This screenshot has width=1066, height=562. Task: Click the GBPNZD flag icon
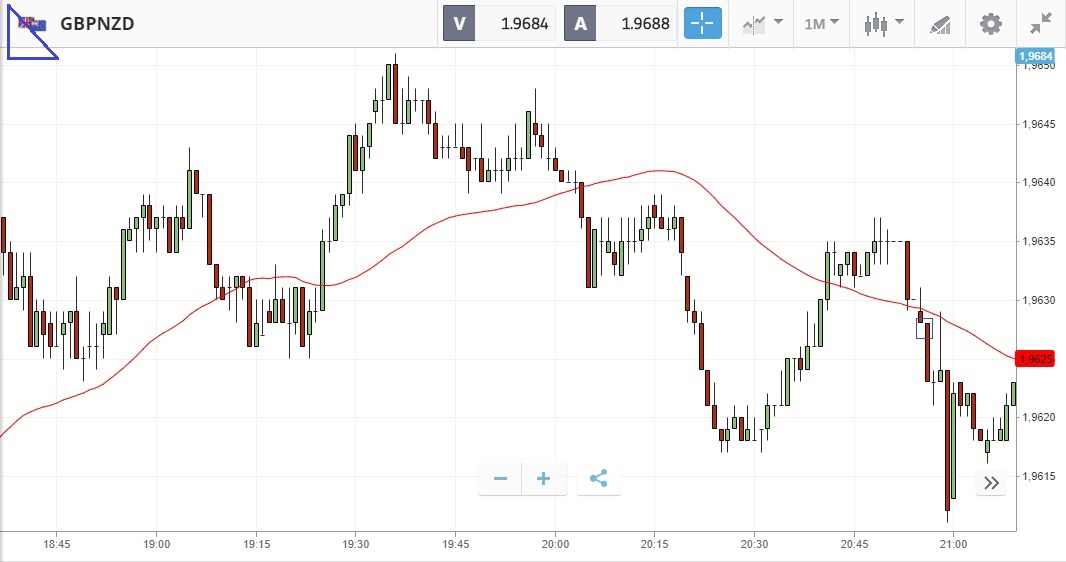tap(32, 24)
